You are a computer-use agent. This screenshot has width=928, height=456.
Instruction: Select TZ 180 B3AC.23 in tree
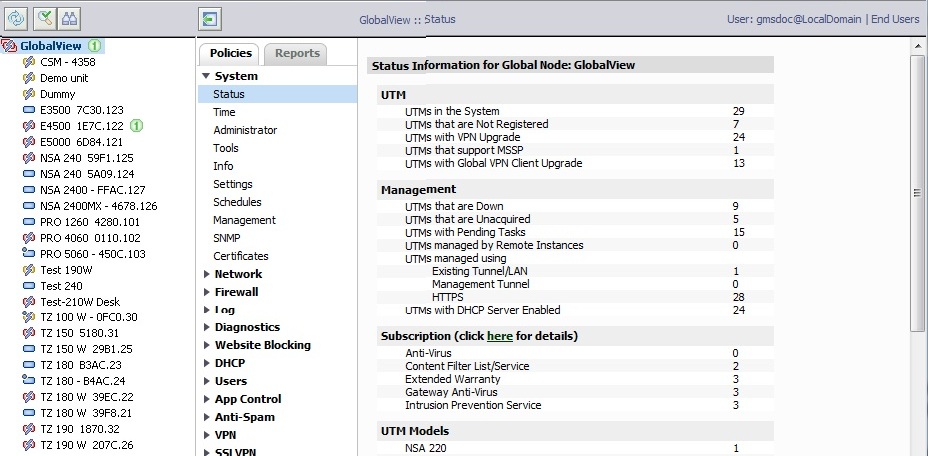pos(81,365)
